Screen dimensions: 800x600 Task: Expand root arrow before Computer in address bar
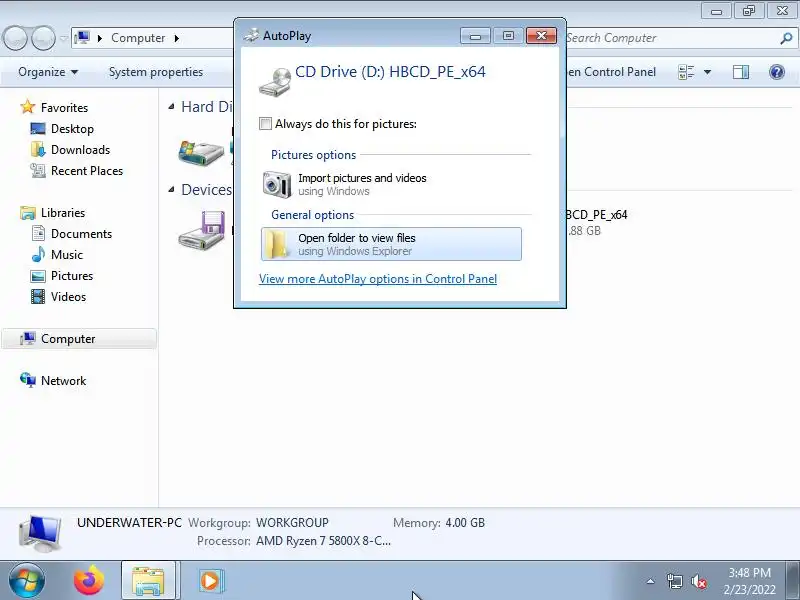pos(99,38)
